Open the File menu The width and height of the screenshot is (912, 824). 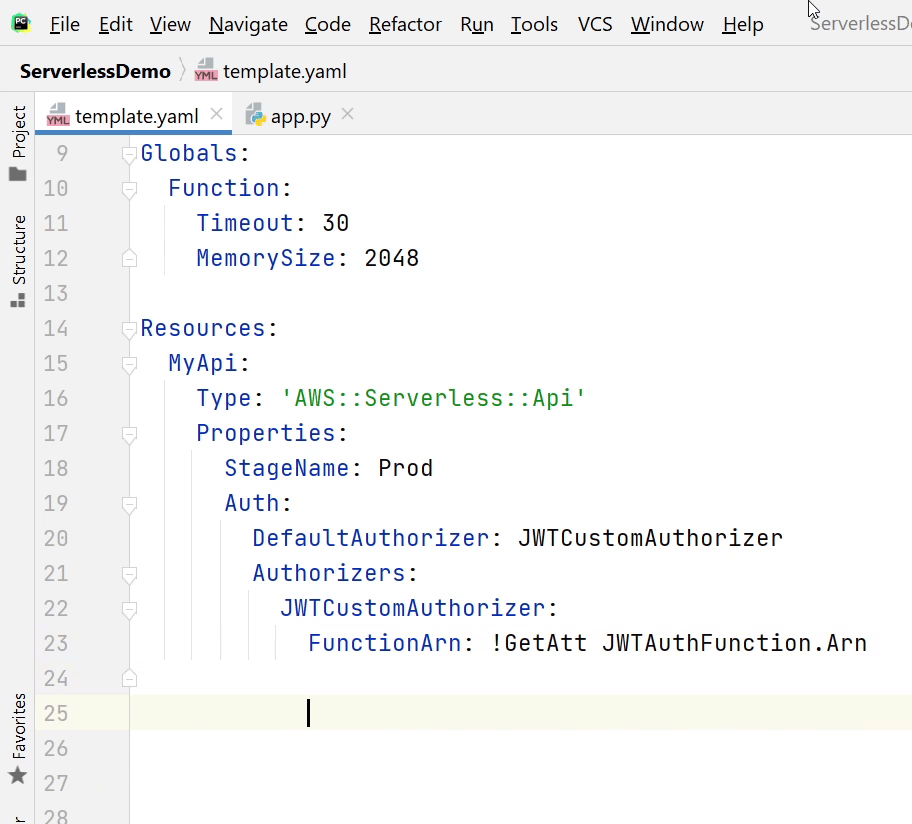click(x=64, y=24)
